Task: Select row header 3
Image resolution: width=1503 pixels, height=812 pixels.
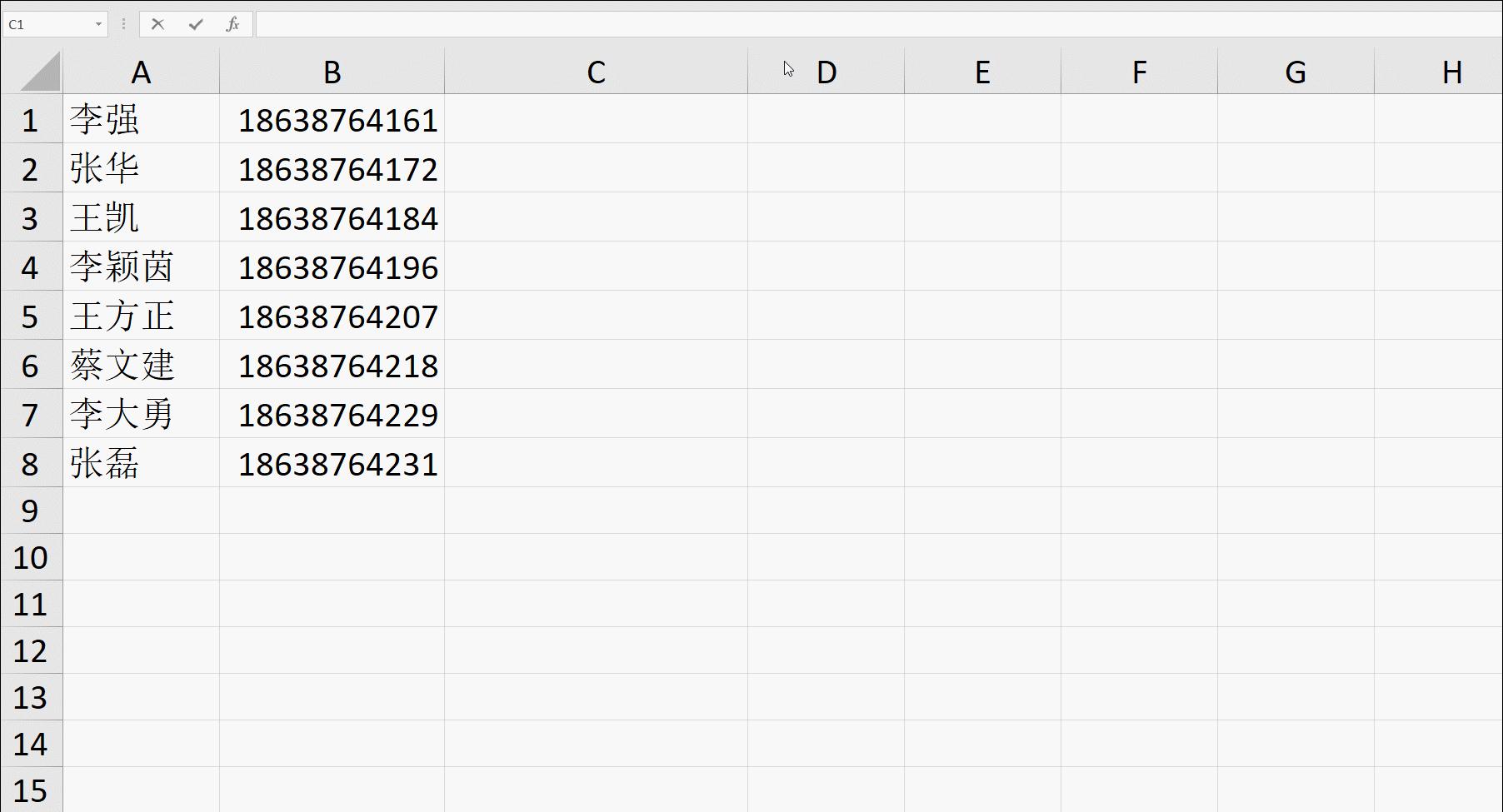Action: [x=31, y=218]
